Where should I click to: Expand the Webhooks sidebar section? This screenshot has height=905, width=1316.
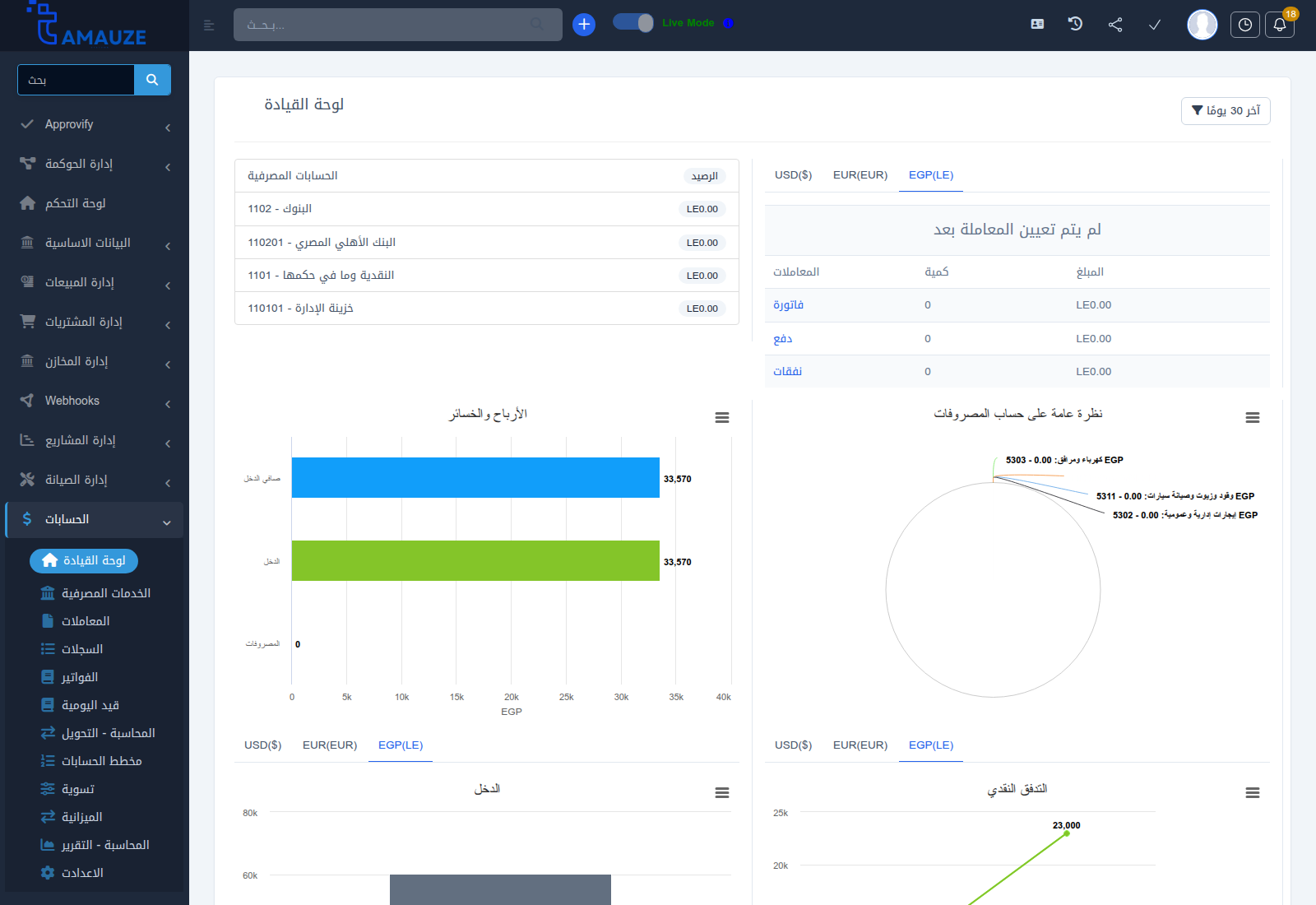[95, 401]
